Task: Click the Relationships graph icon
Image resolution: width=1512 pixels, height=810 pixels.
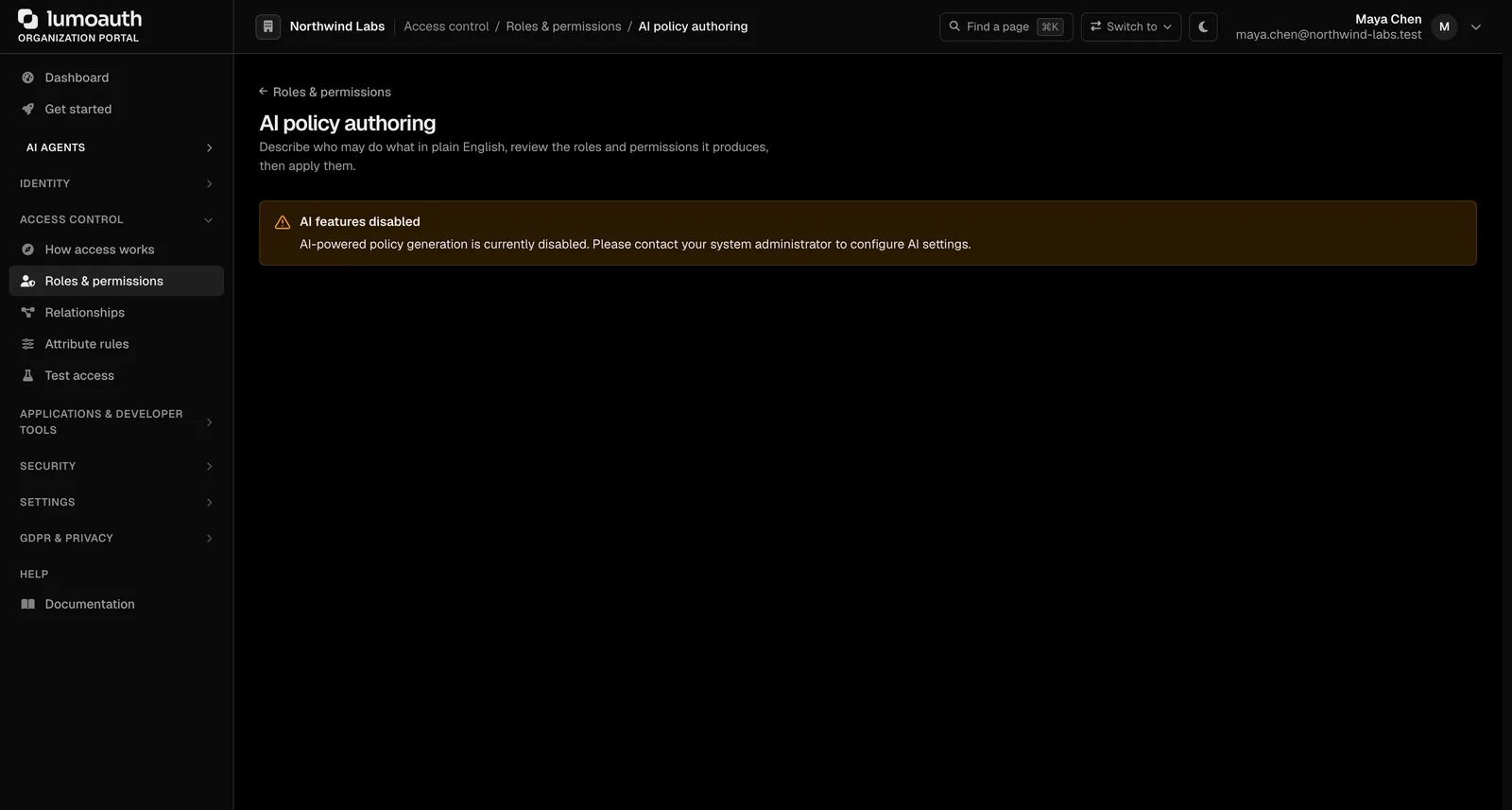Action: tap(28, 313)
